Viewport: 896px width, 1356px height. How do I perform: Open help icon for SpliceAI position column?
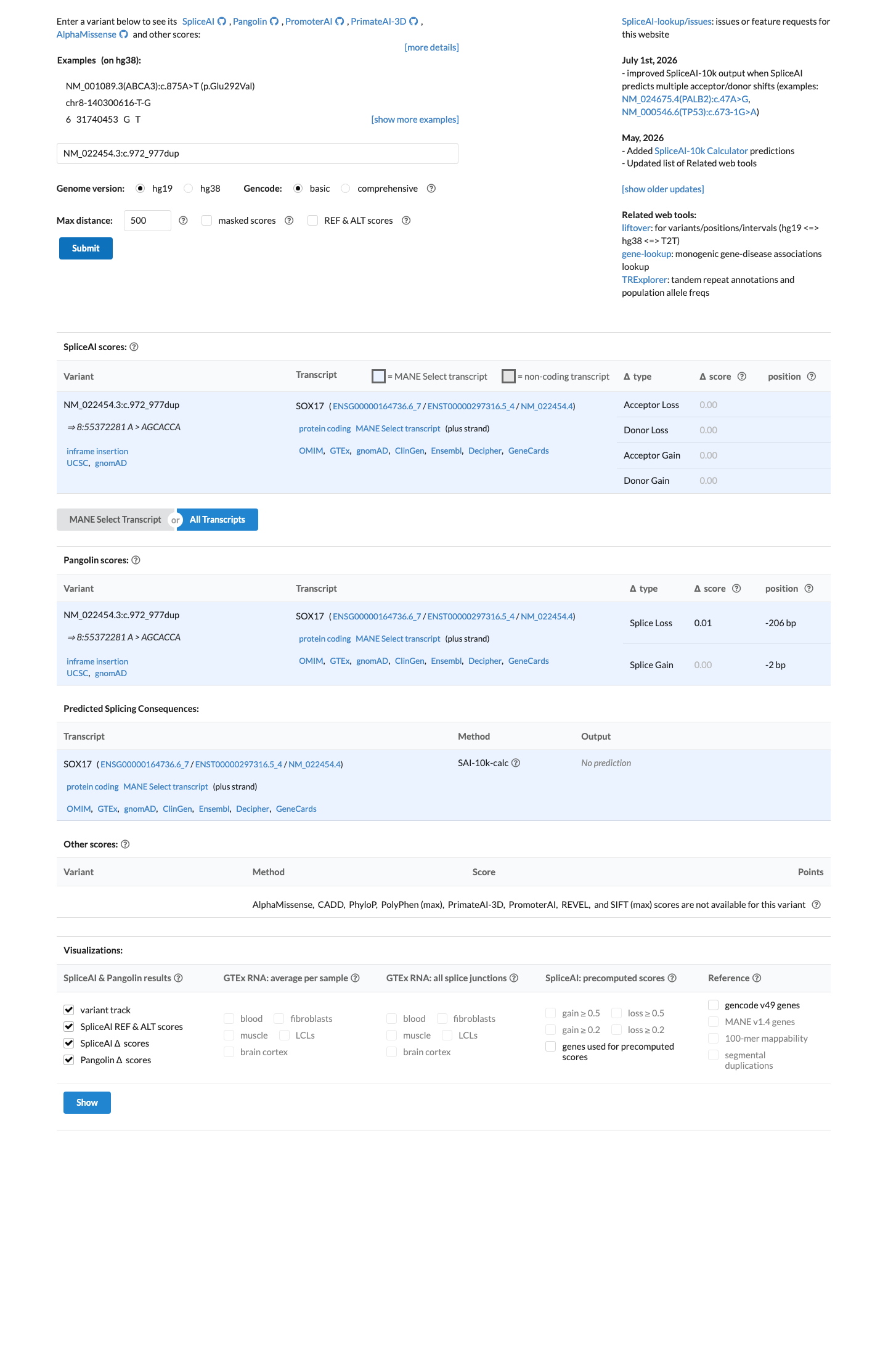coord(812,377)
